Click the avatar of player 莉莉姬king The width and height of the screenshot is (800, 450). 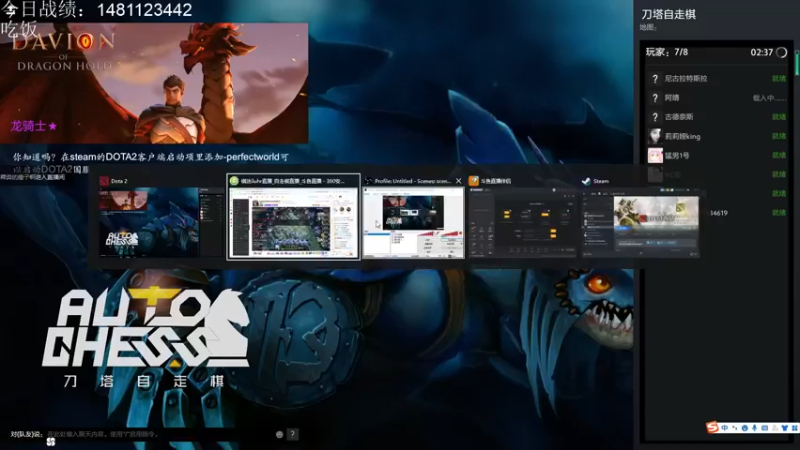click(655, 136)
